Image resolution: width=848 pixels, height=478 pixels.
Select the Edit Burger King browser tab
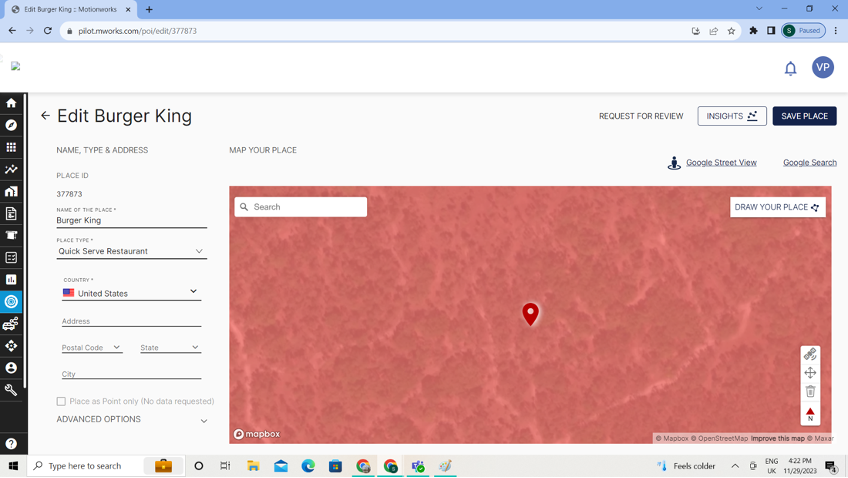point(70,9)
